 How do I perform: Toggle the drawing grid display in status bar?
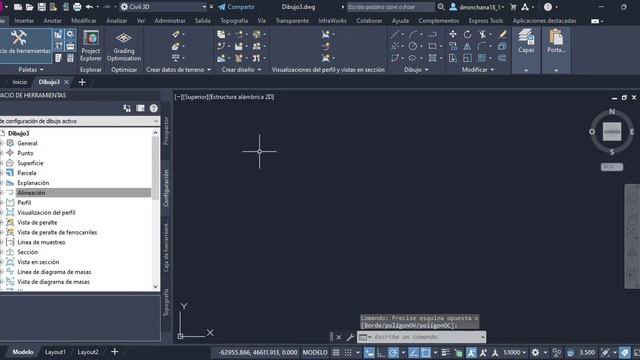[336, 352]
